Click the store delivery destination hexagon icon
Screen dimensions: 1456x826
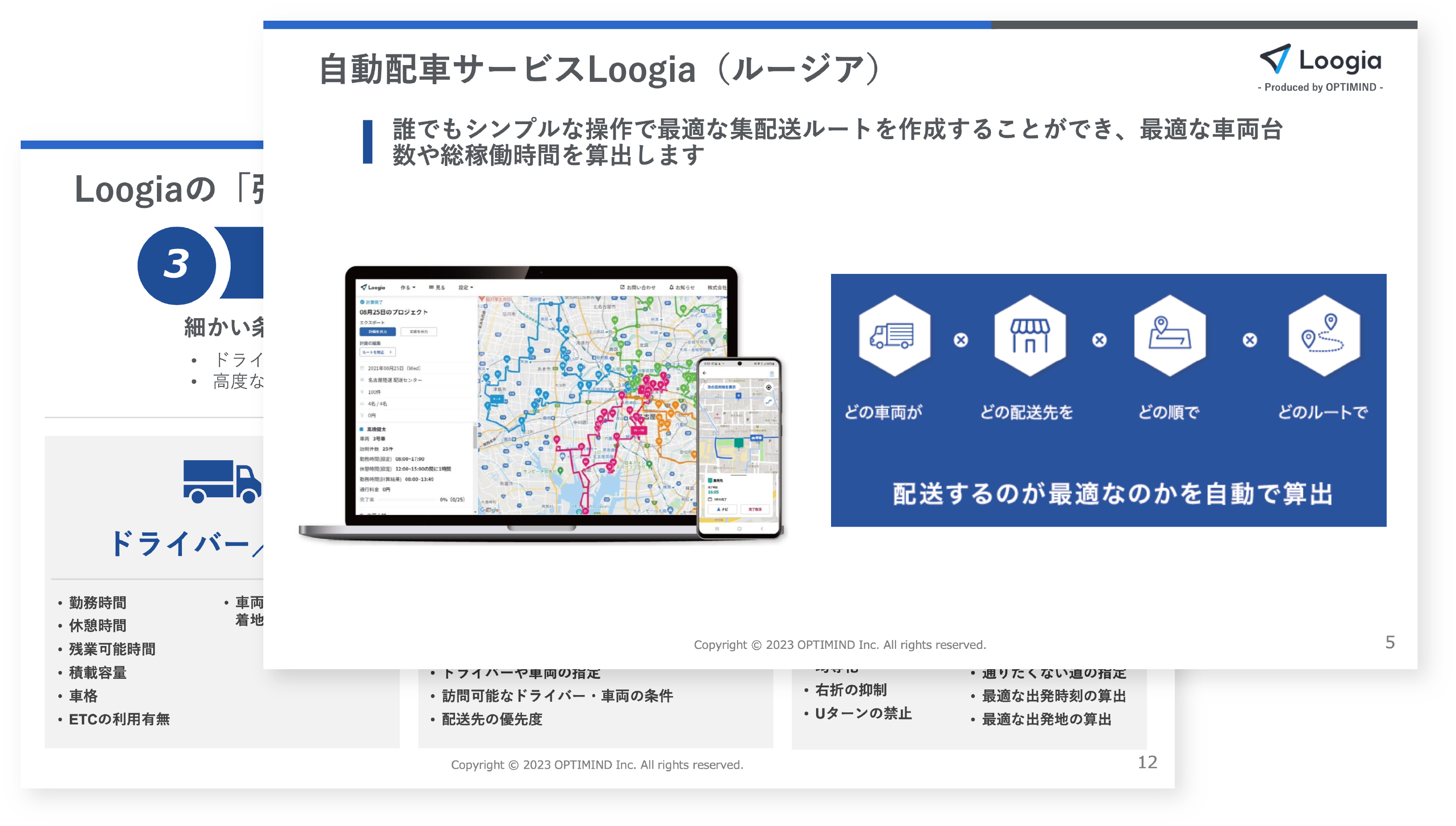(x=1029, y=336)
